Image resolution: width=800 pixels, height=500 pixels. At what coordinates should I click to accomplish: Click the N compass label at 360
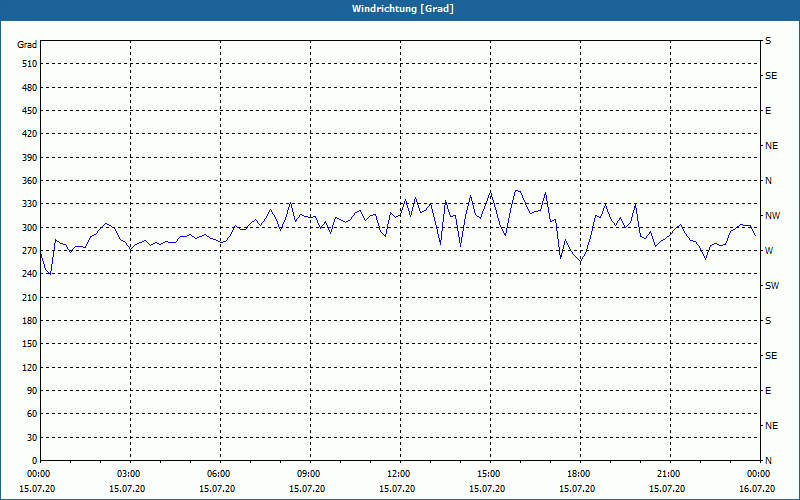768,181
